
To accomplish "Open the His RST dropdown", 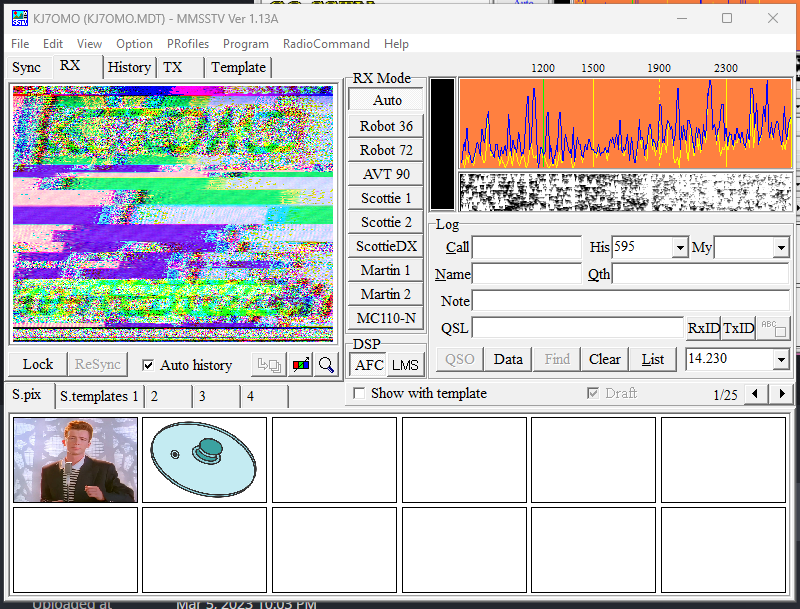I will click(x=680, y=247).
